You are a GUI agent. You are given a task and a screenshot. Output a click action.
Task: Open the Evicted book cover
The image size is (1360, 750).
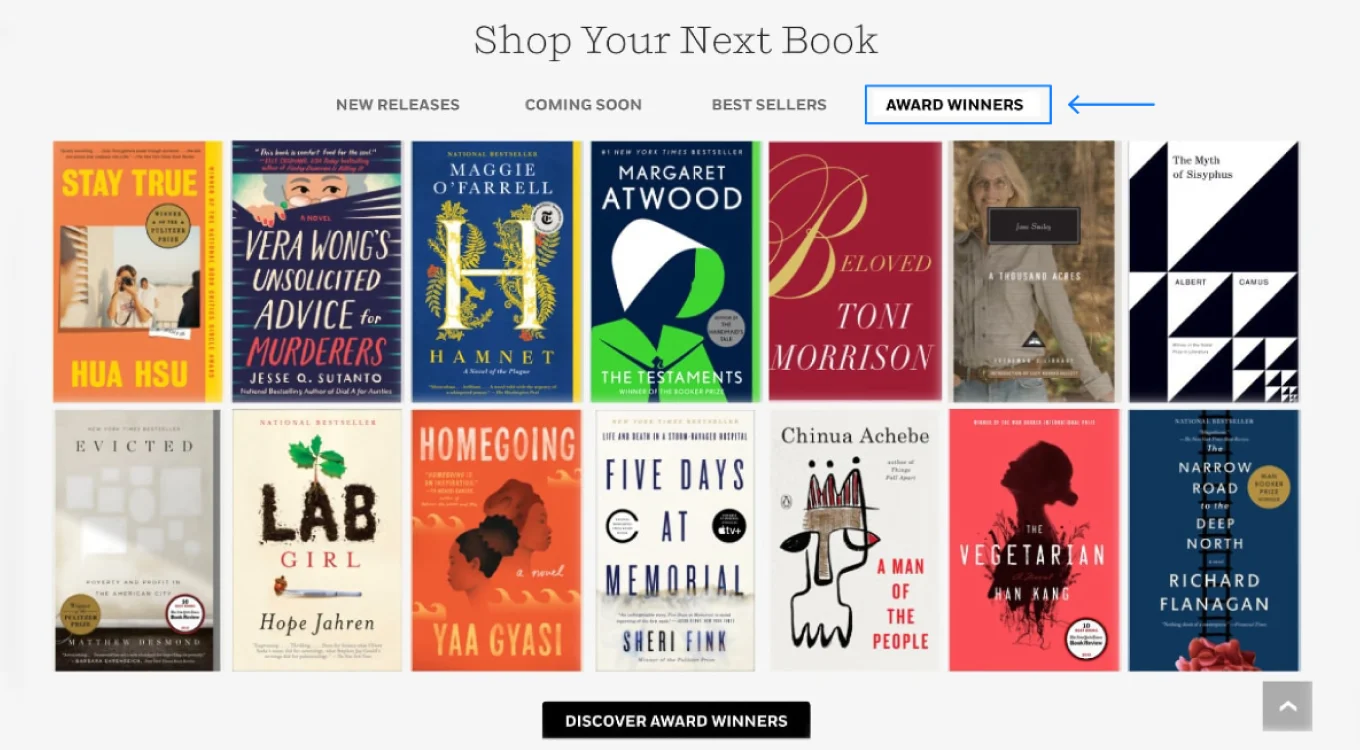(x=138, y=540)
